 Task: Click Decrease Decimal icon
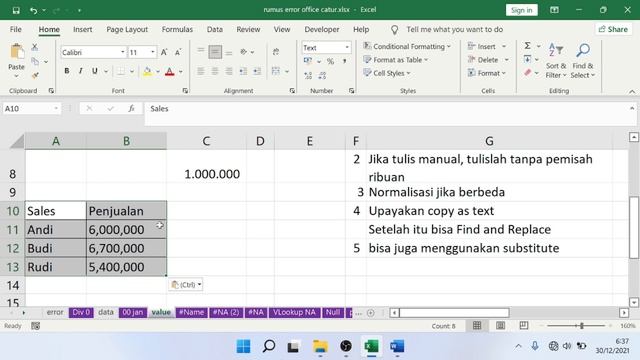click(x=322, y=75)
